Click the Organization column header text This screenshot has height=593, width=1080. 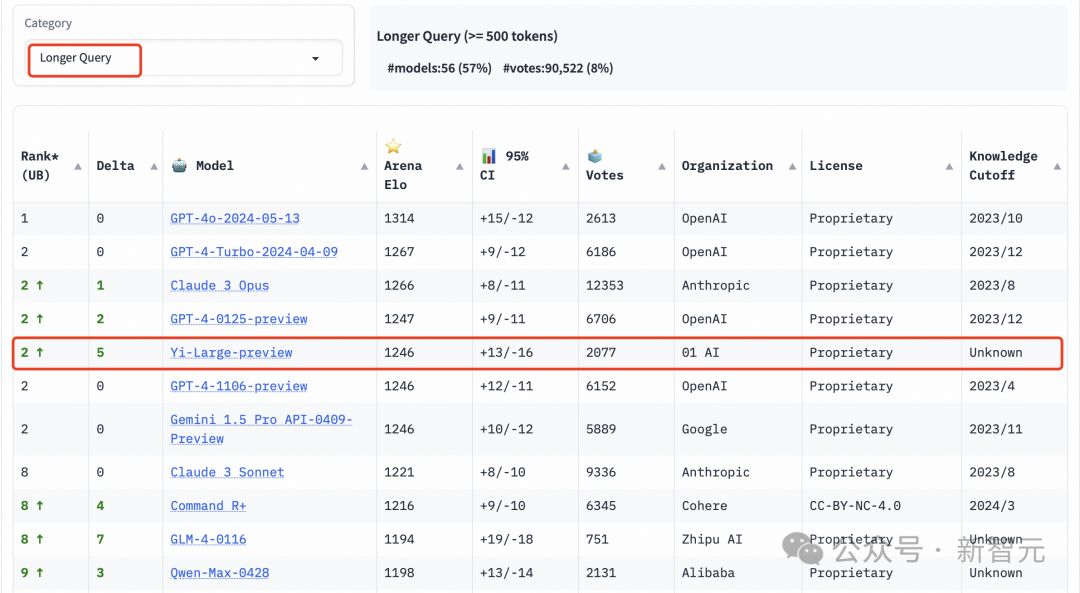727,166
